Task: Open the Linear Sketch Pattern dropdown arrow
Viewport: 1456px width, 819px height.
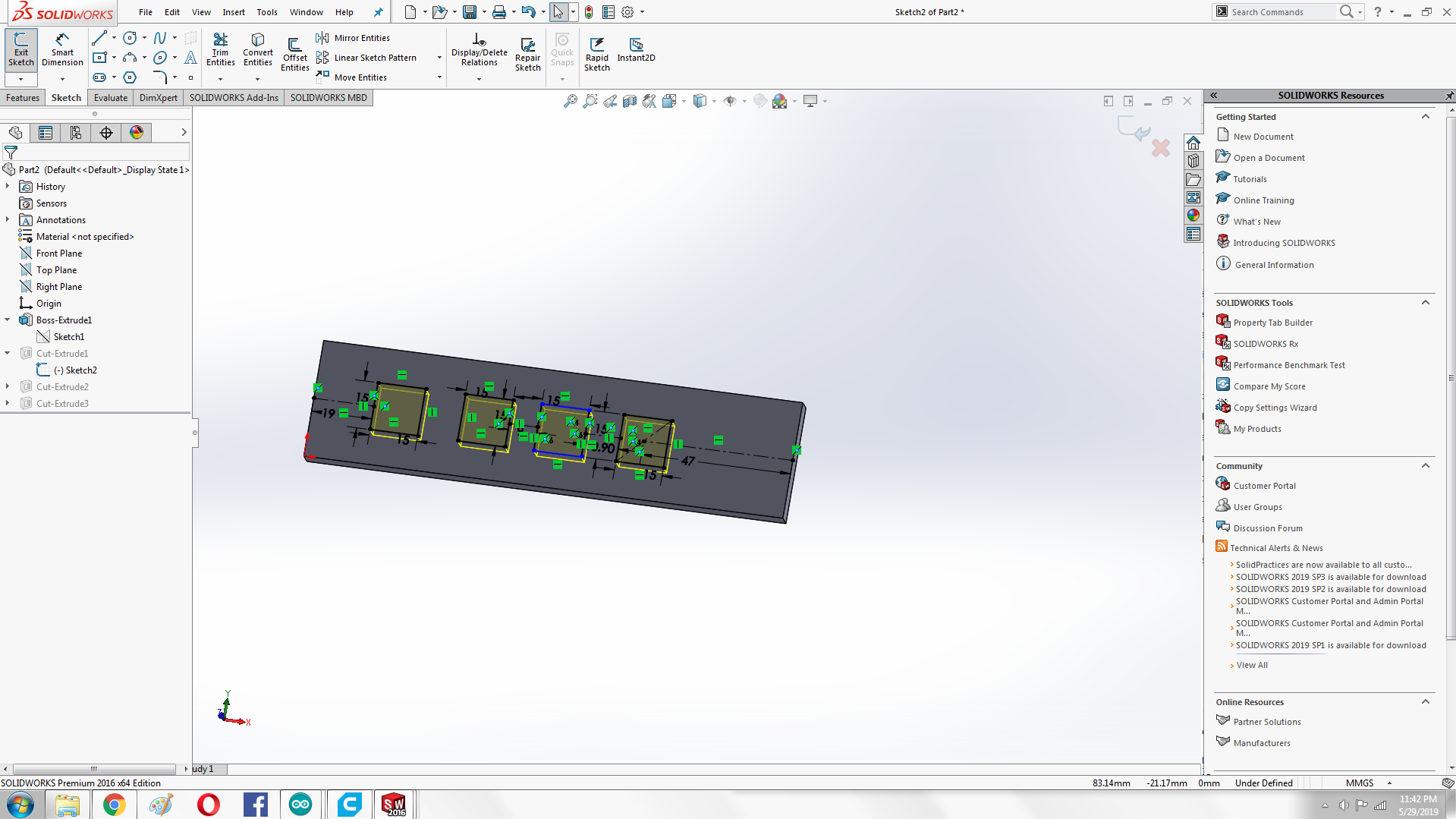Action: (x=439, y=58)
